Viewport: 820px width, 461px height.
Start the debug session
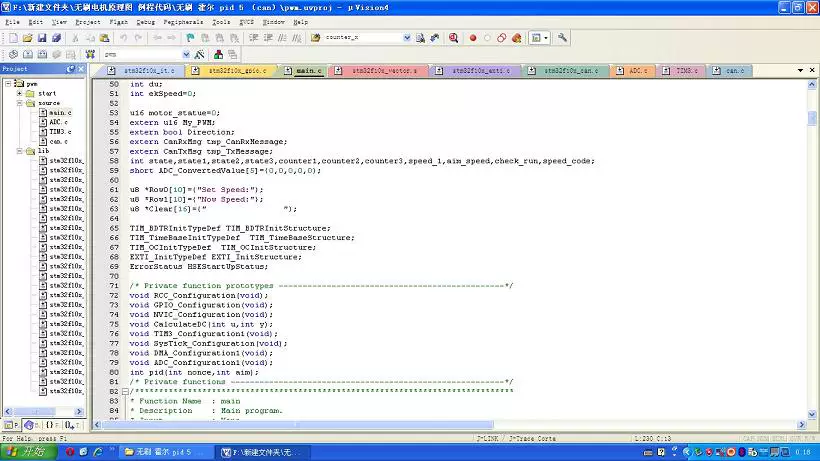(x=453, y=38)
